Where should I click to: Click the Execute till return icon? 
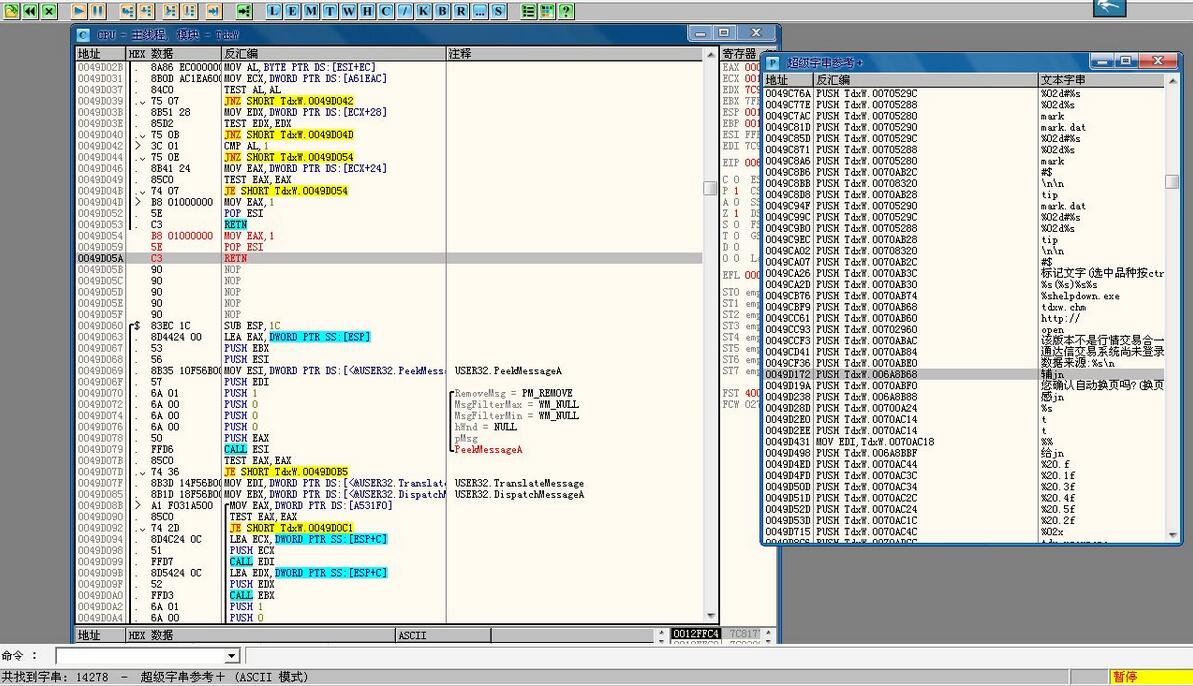click(213, 11)
